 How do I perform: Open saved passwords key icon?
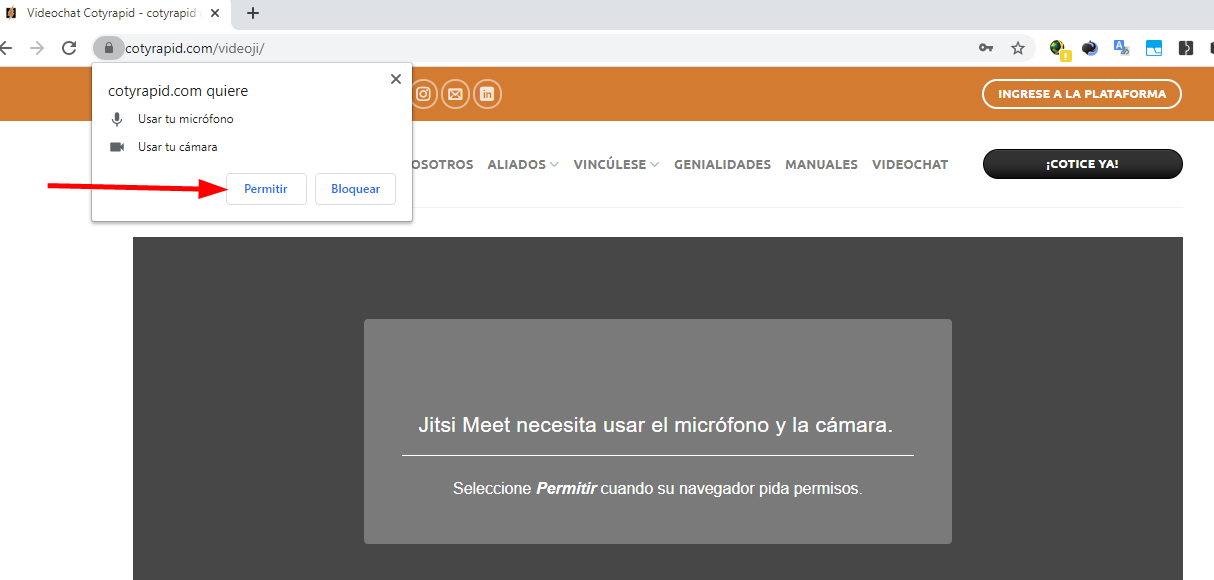tap(986, 48)
